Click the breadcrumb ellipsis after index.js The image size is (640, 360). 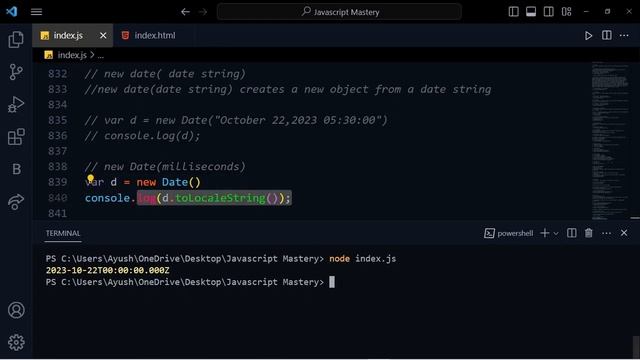tap(101, 55)
